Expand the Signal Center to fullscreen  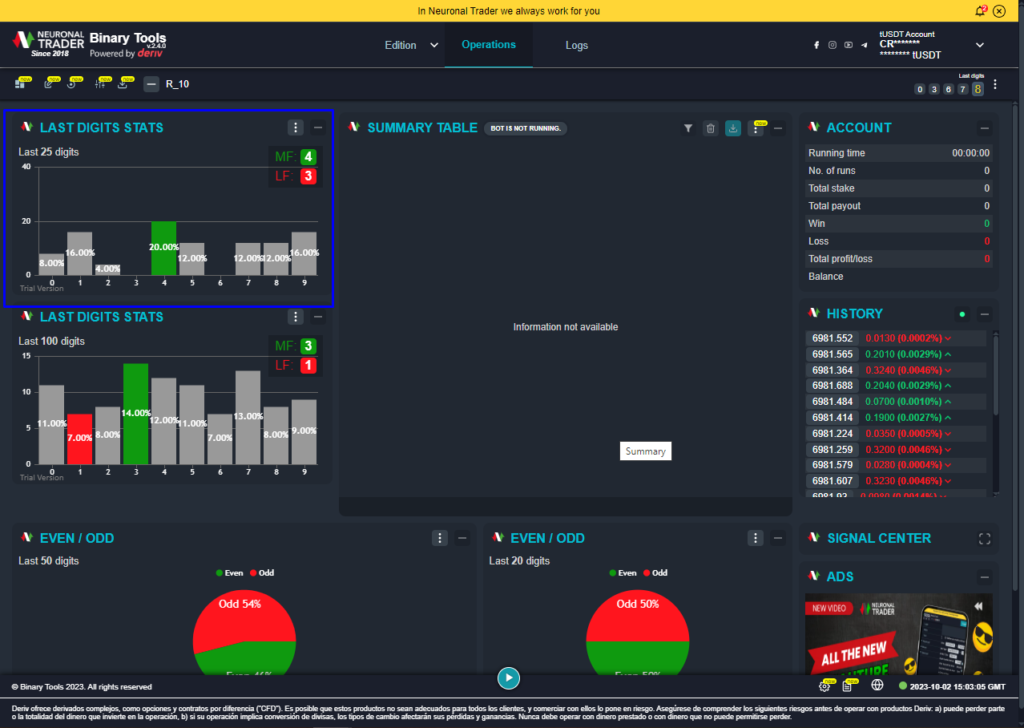point(984,539)
